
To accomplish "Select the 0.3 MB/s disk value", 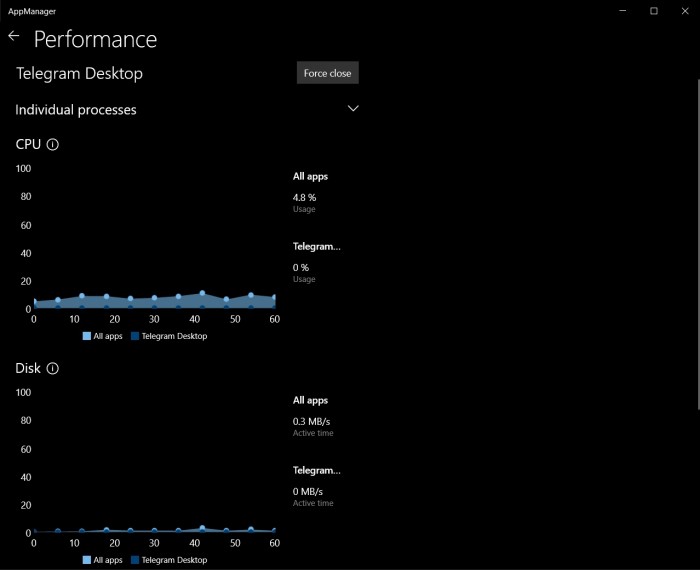I will tap(312, 421).
